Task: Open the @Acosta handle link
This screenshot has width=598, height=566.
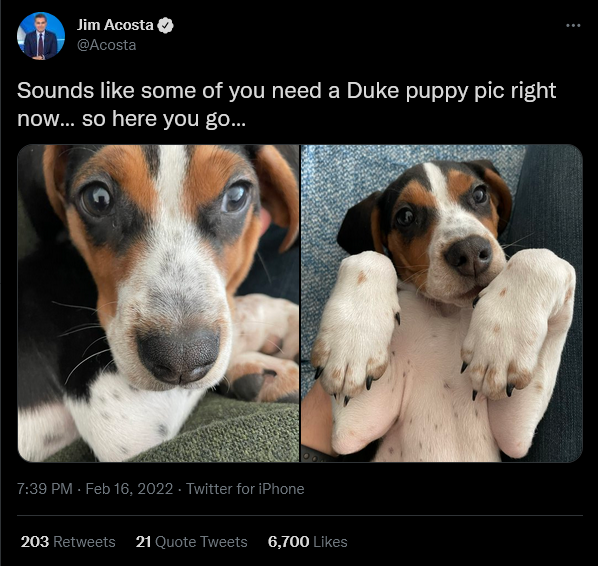Action: pyautogui.click(x=106, y=45)
